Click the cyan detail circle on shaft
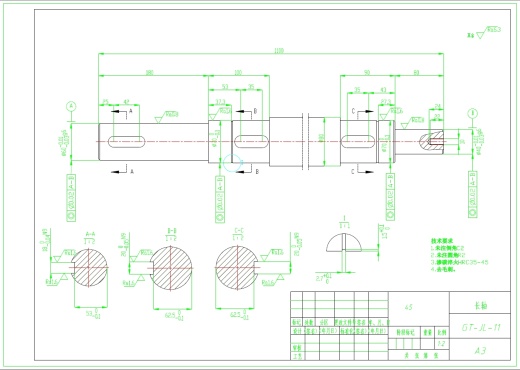520x370 pixels. (x=232, y=163)
